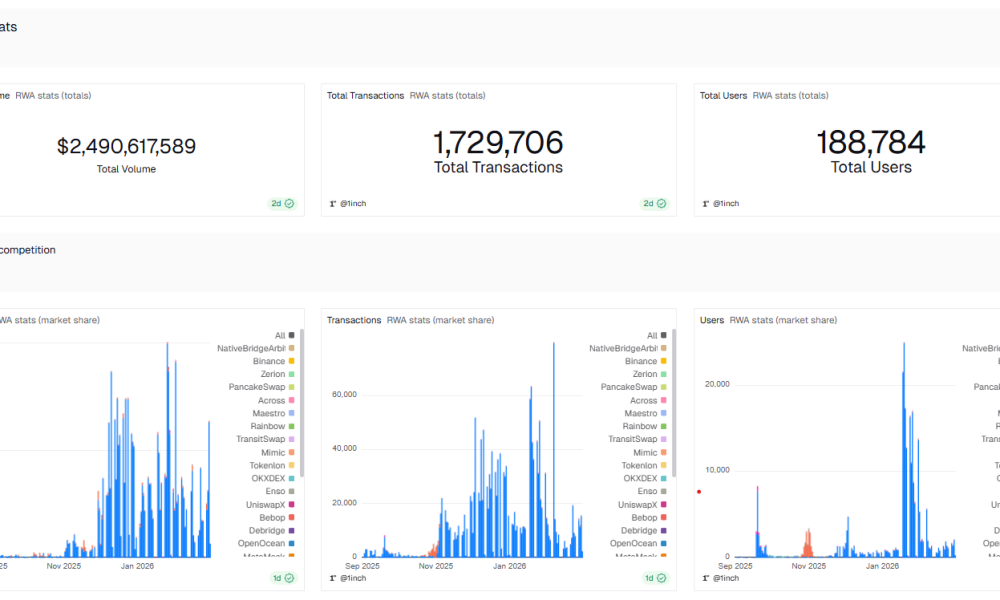The image size is (1000, 600).
Task: Toggle PancakeSwap series in Volume chart legend
Action: [x=256, y=387]
